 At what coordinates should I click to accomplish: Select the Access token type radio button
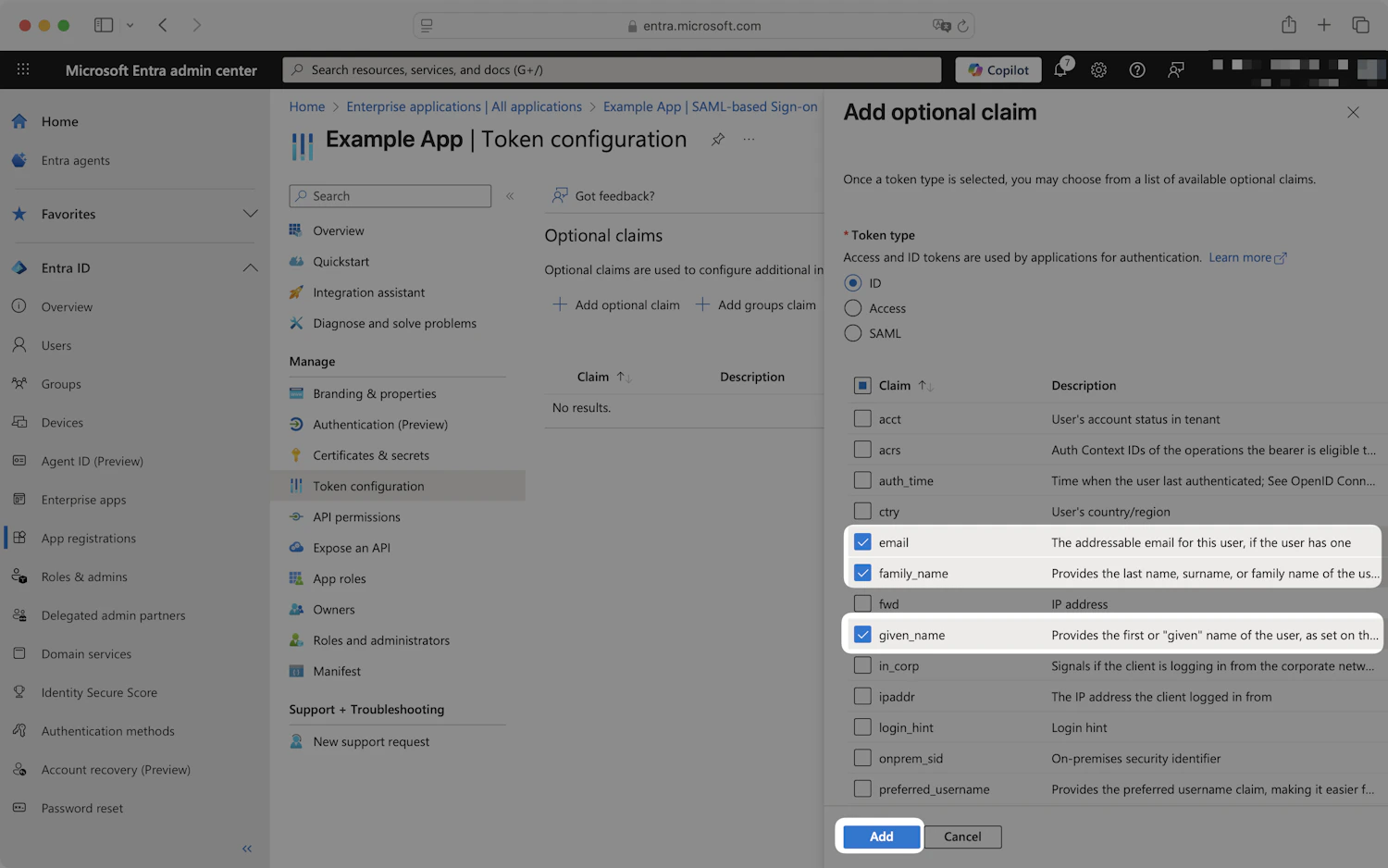[x=853, y=308]
